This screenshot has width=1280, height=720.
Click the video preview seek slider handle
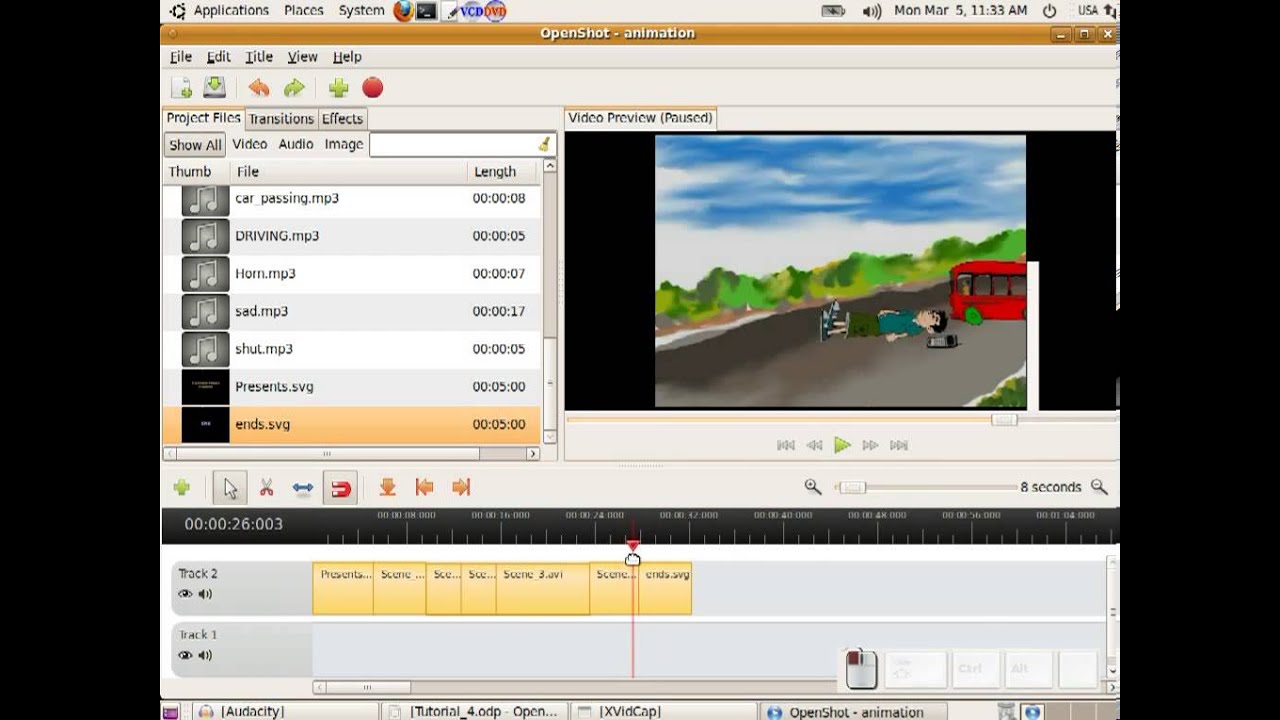click(x=1004, y=420)
